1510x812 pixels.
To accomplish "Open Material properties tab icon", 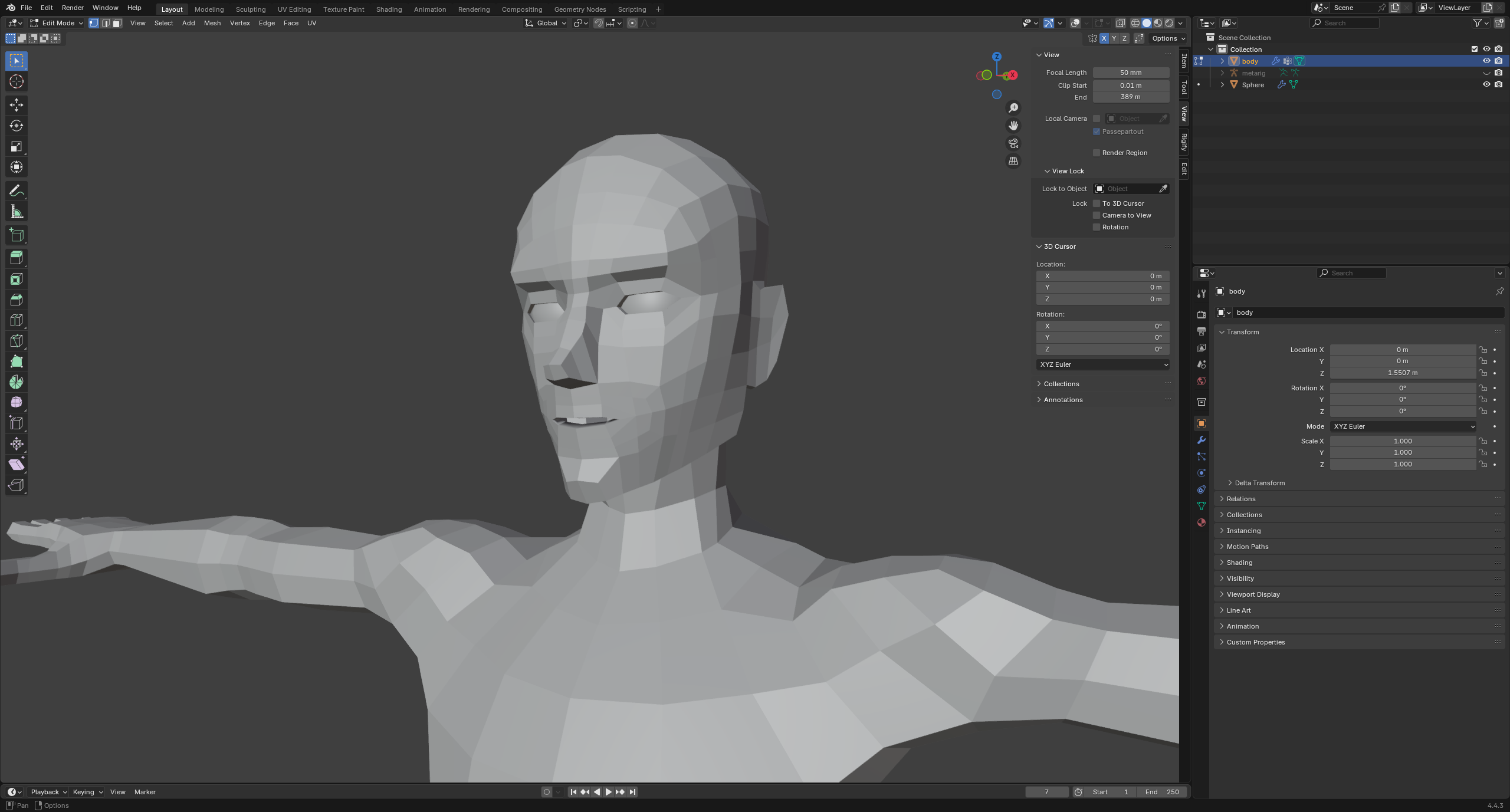I will 1202,522.
